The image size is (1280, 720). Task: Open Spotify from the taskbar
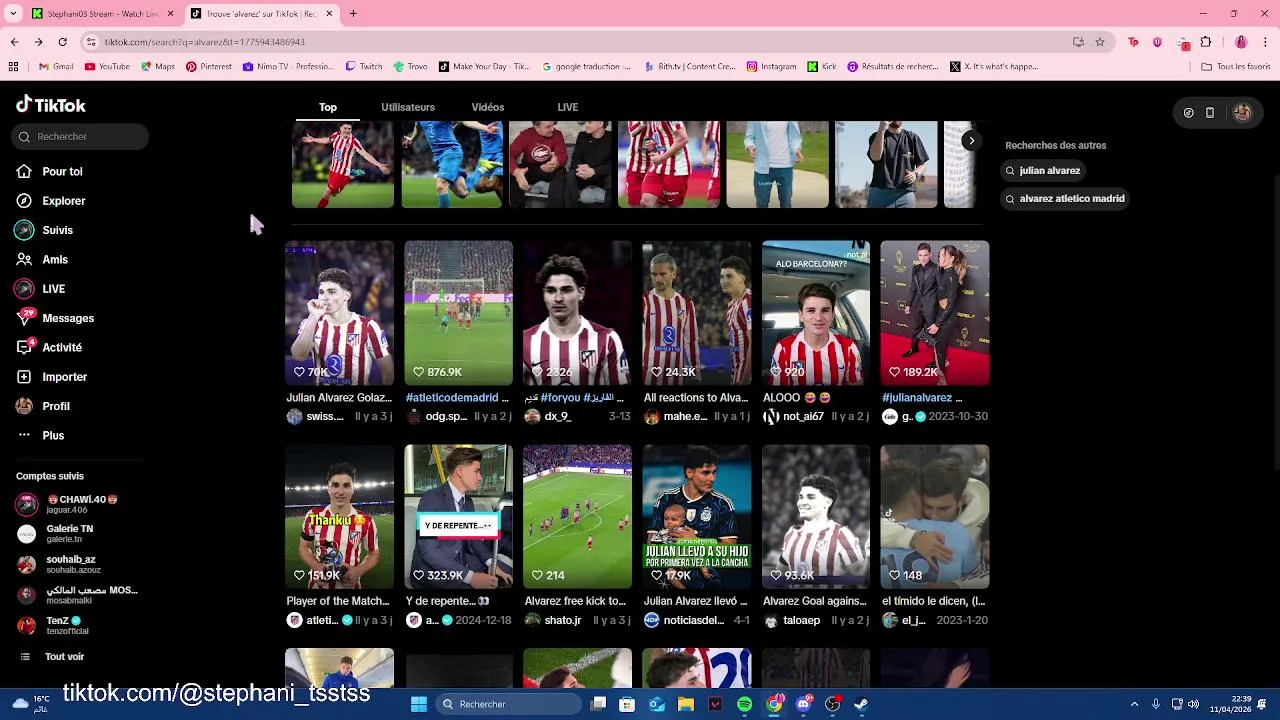(x=745, y=704)
